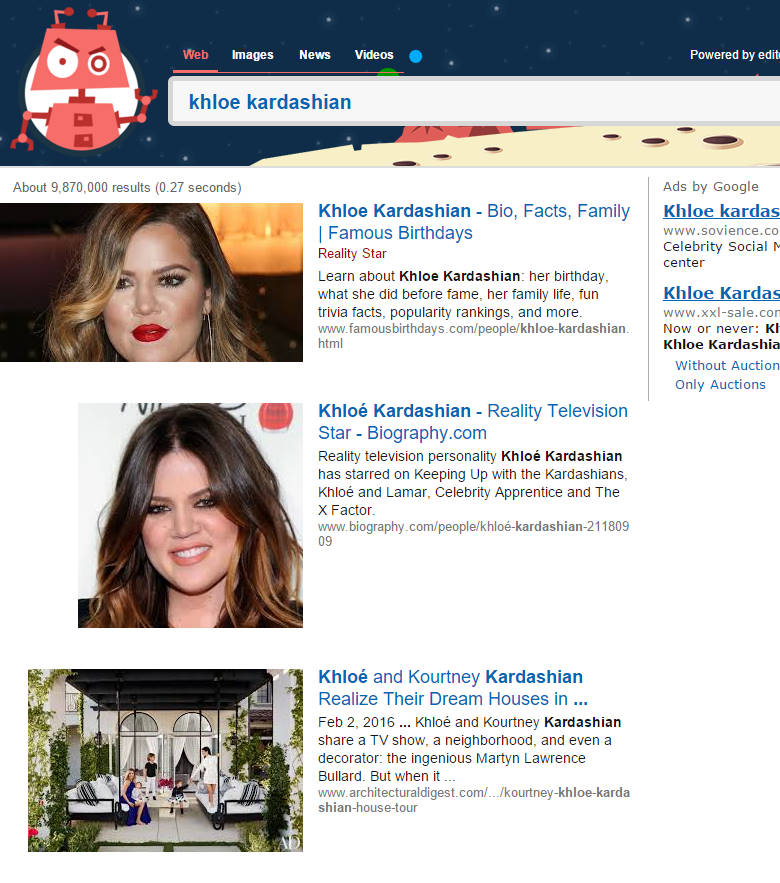Screen dimensions: 780x883
Task: Open the xxl-sale ad headline link
Action: click(721, 293)
